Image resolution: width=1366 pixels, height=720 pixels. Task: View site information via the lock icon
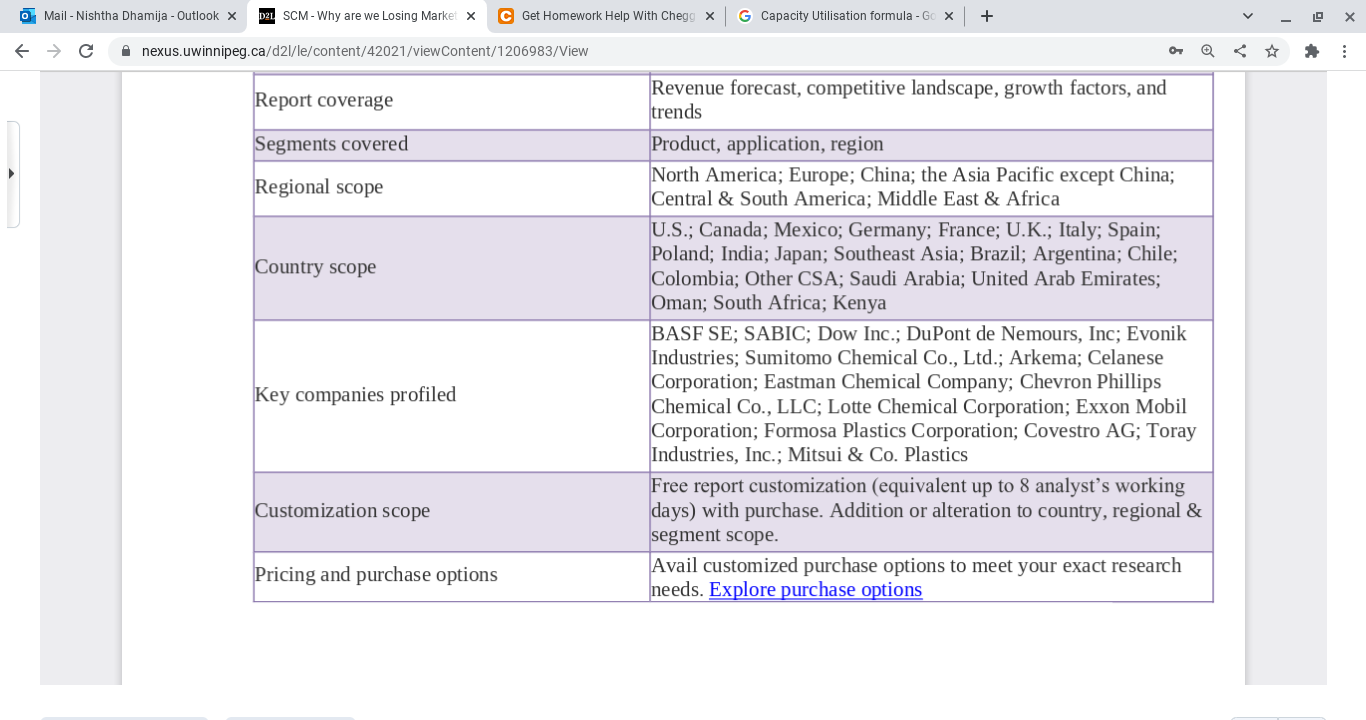(126, 51)
